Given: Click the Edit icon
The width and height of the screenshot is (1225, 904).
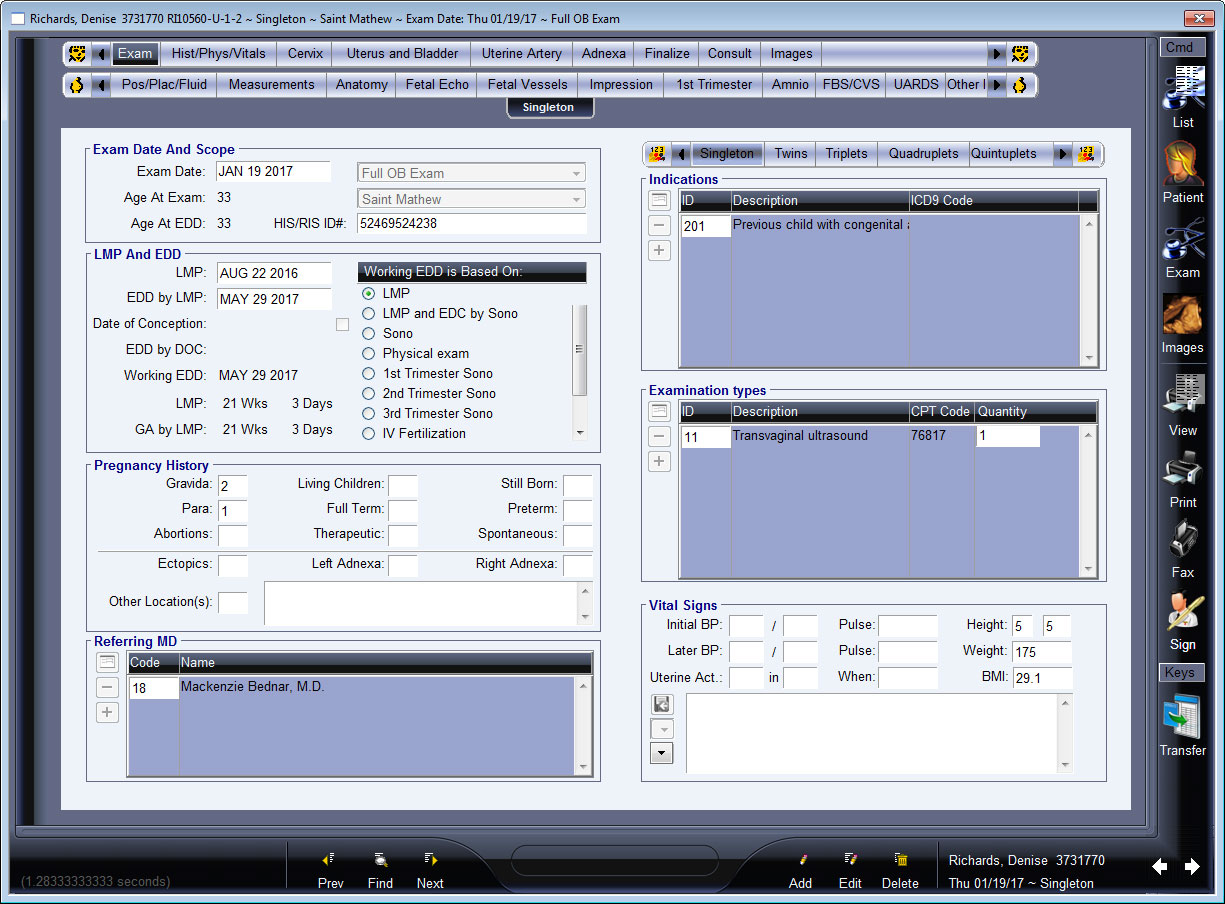Looking at the screenshot, I should point(850,859).
